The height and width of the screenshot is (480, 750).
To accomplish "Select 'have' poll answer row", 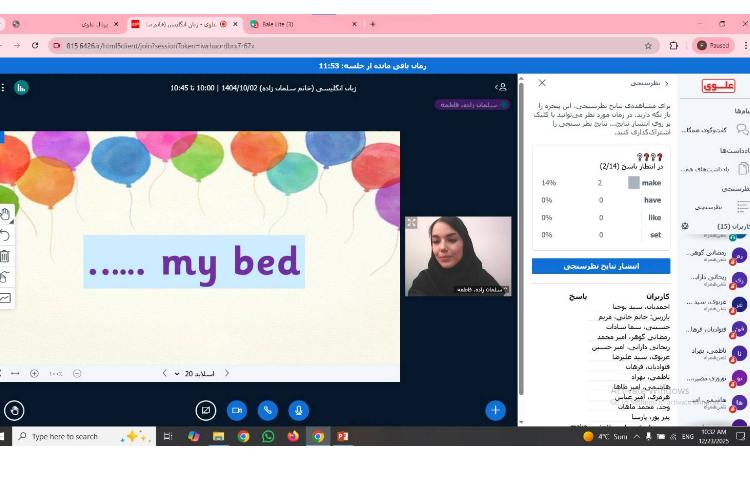I will point(601,200).
